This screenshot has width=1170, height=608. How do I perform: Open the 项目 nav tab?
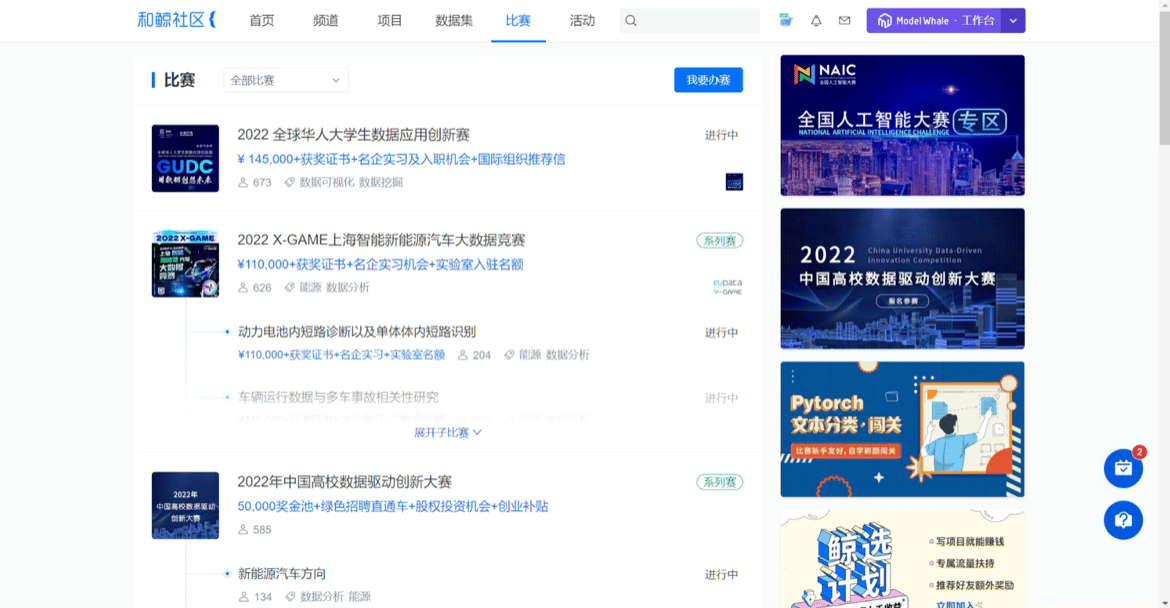tap(390, 21)
